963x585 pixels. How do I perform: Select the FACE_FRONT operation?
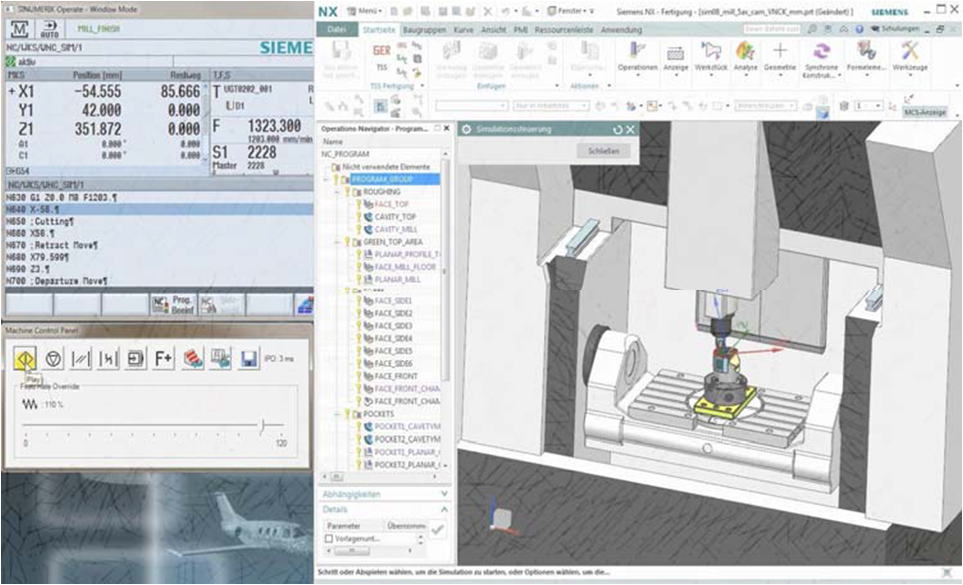tap(396, 376)
